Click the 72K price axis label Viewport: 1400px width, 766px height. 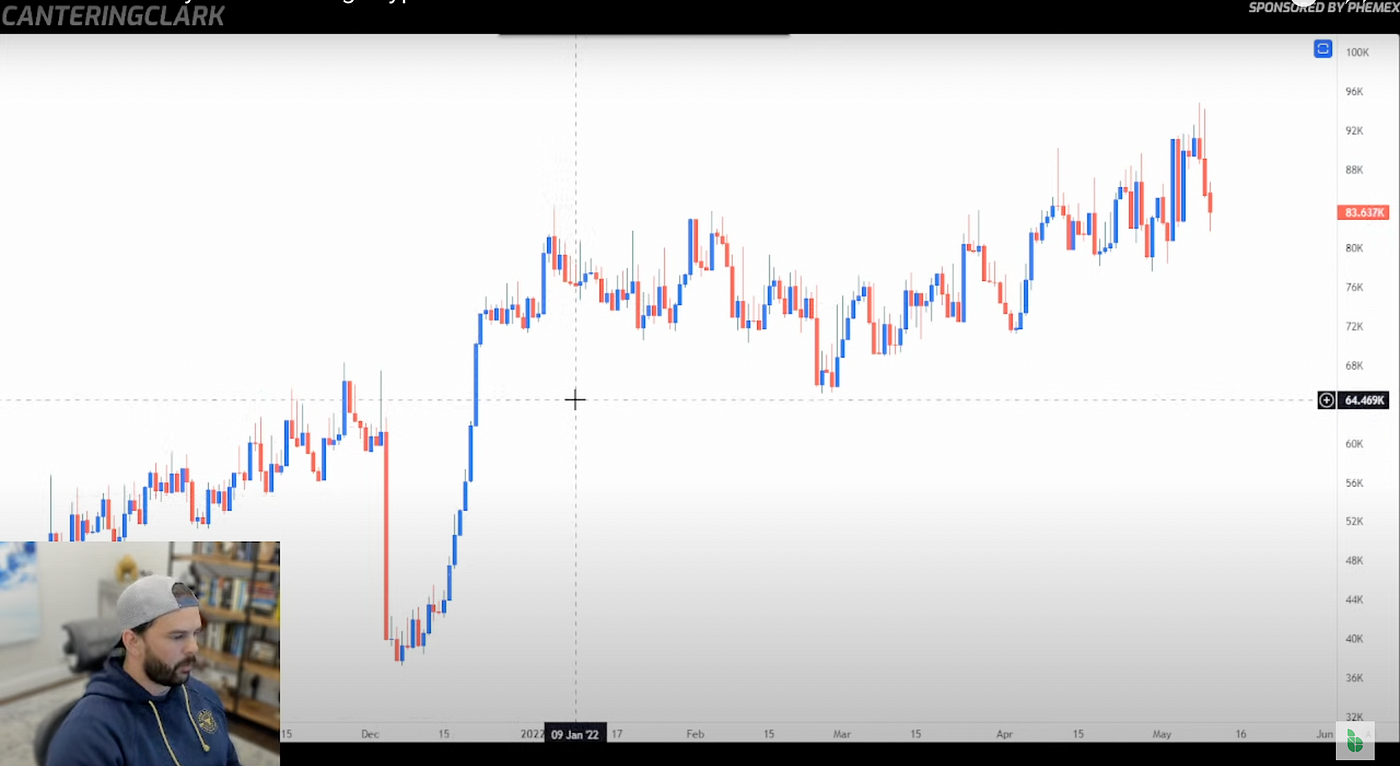click(1354, 326)
